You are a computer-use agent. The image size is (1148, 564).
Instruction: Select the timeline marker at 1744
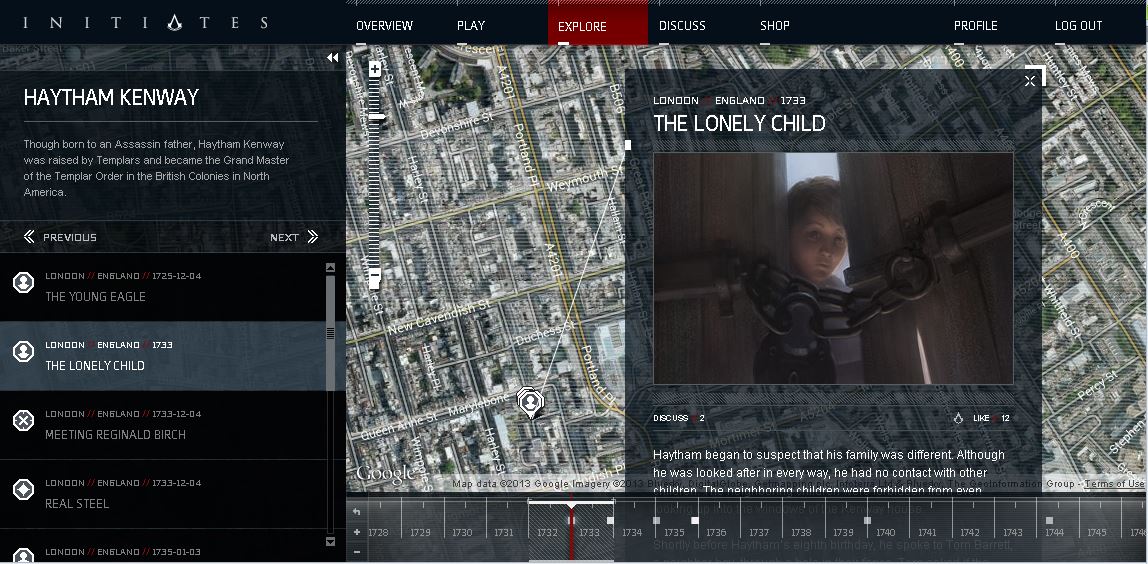[1049, 521]
